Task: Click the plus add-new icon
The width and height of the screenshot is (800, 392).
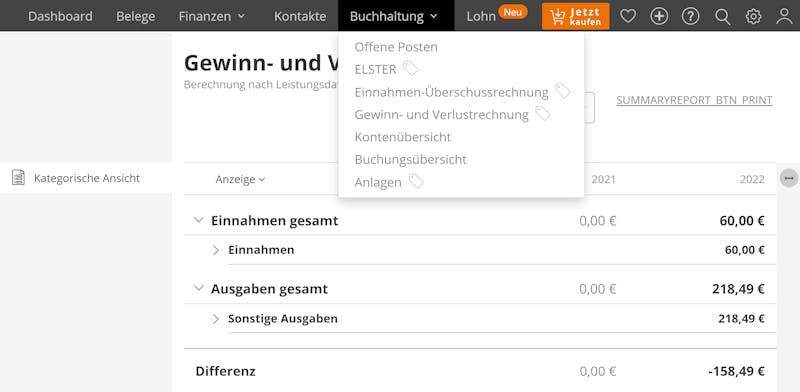Action: 659,16
